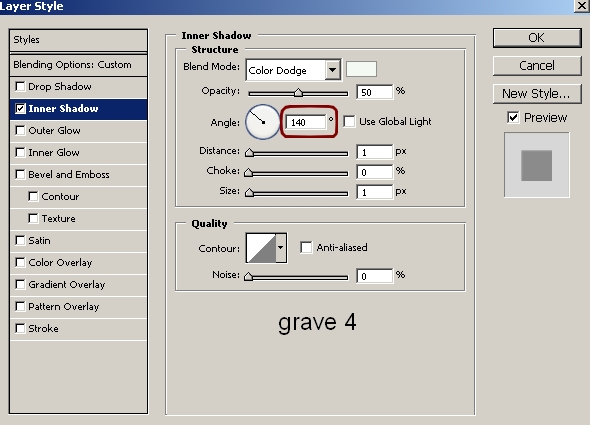Click the Noise value input field
Image resolution: width=590 pixels, height=425 pixels.
point(374,276)
